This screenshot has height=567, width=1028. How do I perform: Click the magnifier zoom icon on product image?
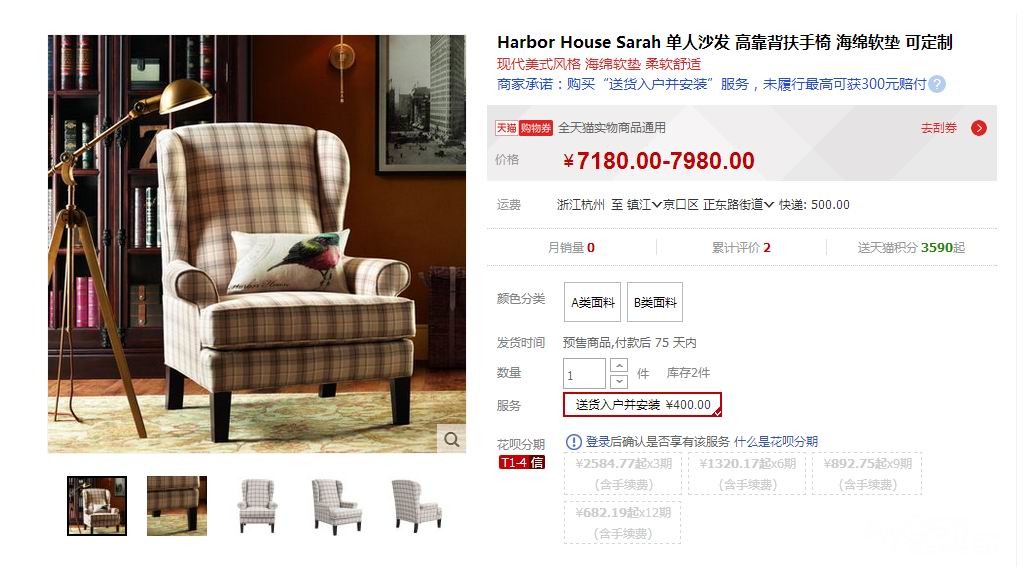[452, 439]
